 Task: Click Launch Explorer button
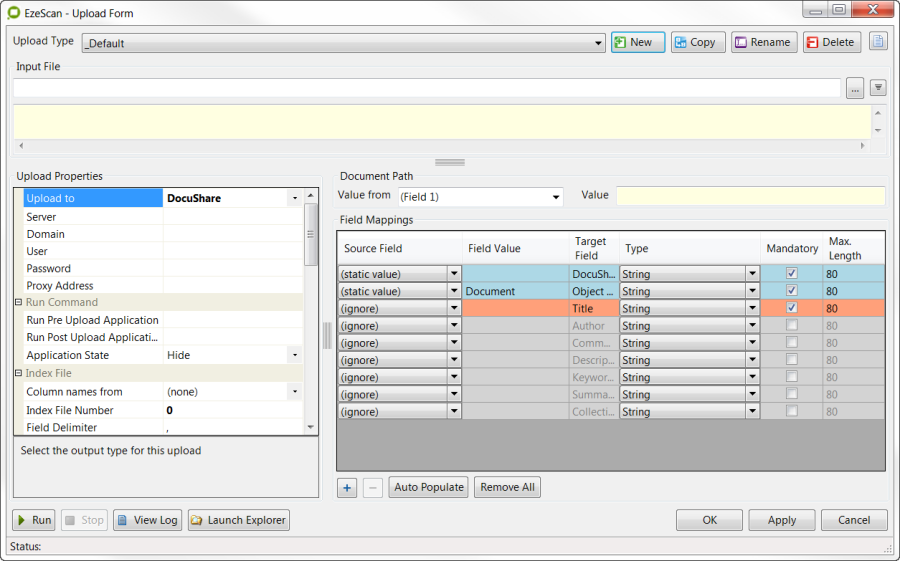[239, 520]
